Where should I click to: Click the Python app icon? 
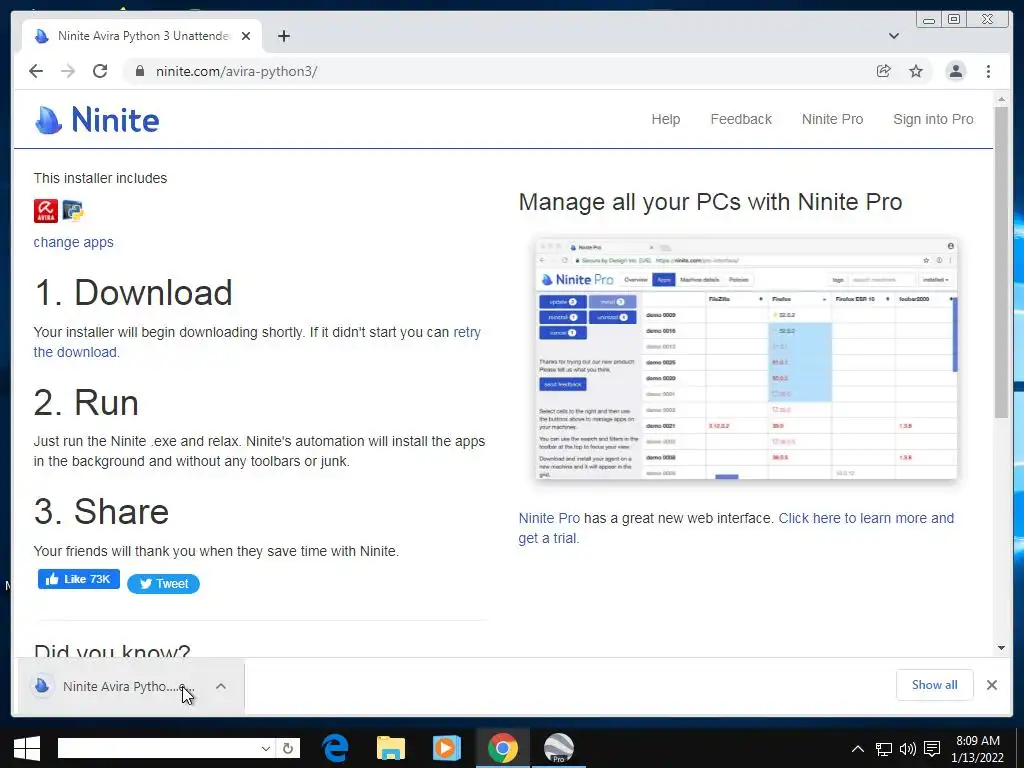(x=72, y=211)
